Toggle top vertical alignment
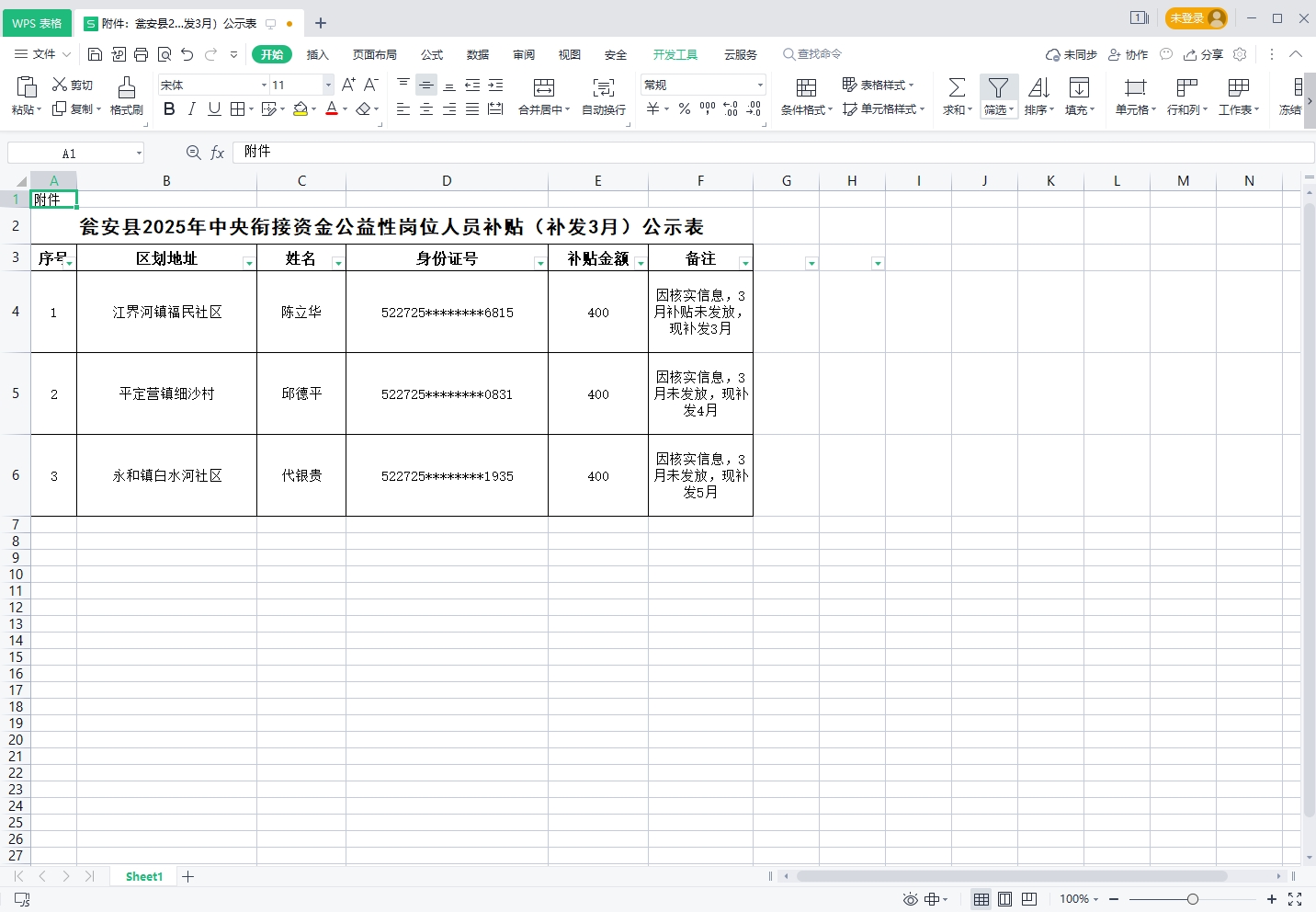 (403, 85)
